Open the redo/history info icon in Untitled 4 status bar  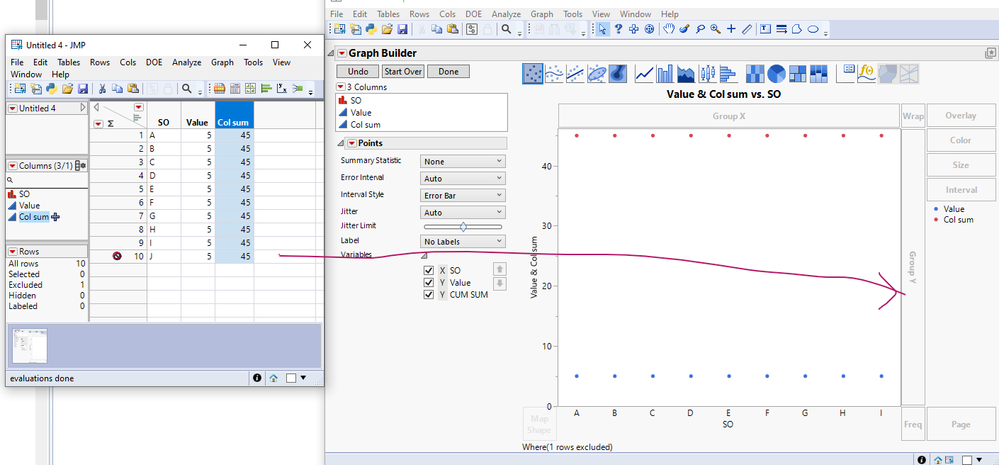pyautogui.click(x=257, y=378)
